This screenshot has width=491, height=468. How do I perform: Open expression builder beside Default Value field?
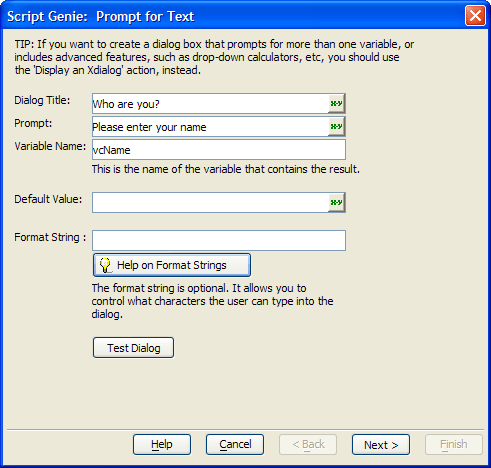click(336, 202)
